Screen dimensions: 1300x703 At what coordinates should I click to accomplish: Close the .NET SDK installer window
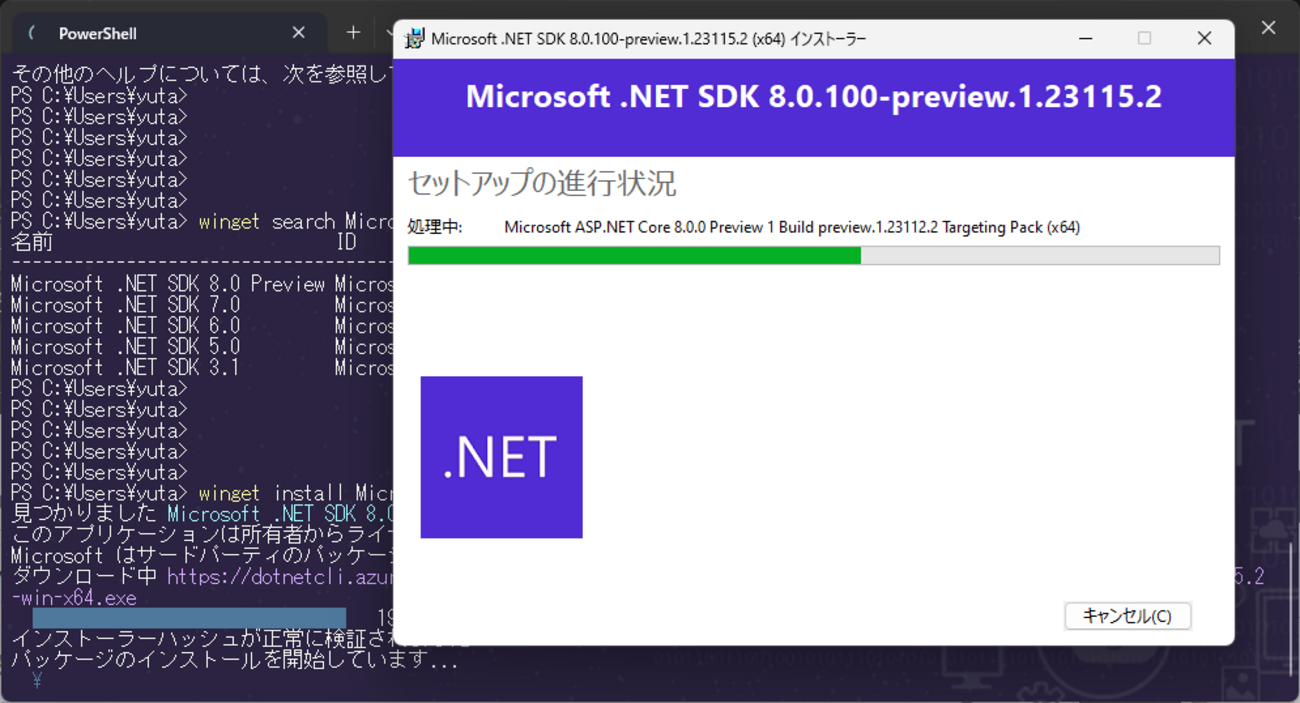pyautogui.click(x=1204, y=38)
